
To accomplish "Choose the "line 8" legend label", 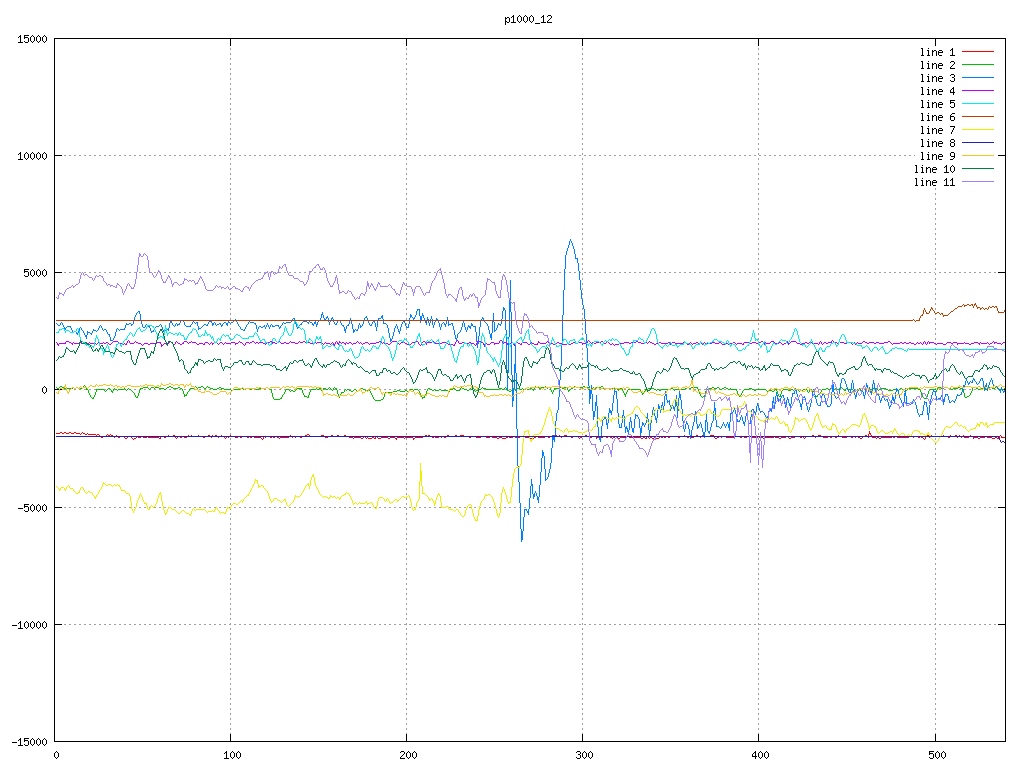I will (x=937, y=143).
